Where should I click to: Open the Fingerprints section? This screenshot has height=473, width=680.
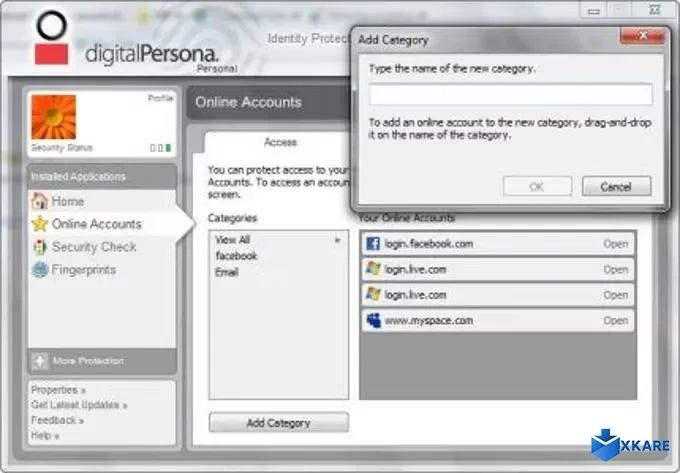[x=84, y=270]
